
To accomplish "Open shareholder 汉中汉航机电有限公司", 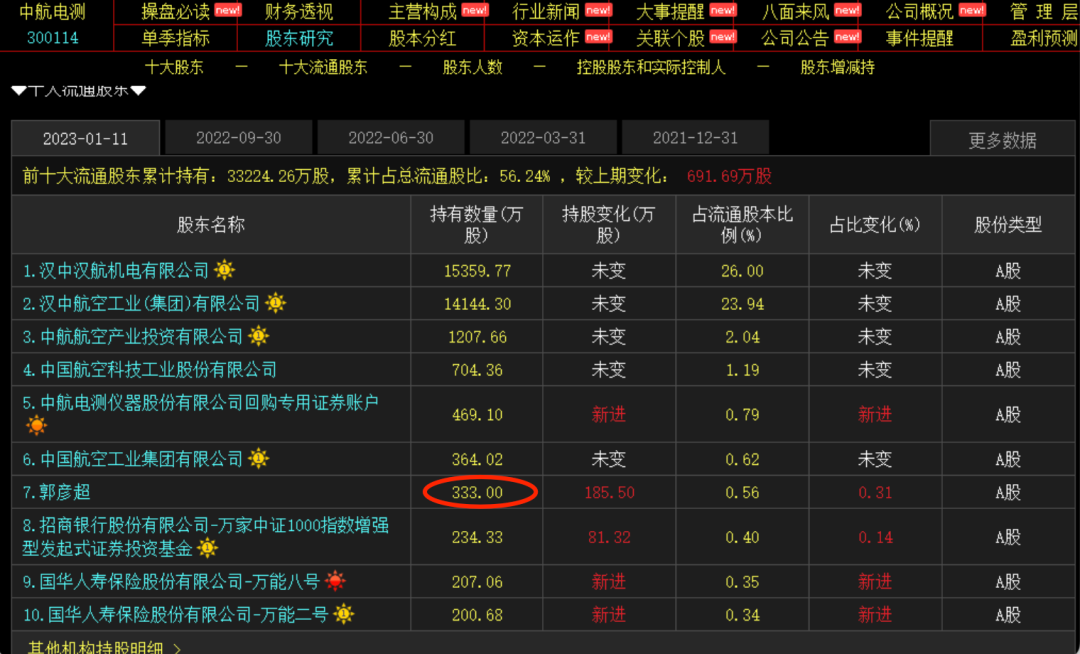I will (116, 271).
